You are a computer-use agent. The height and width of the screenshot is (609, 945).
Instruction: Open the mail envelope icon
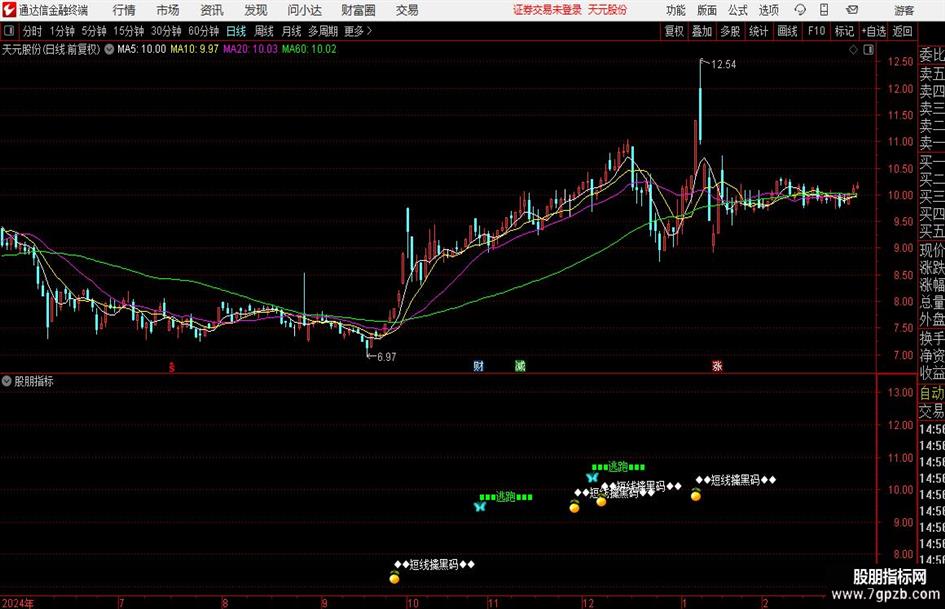click(852, 10)
